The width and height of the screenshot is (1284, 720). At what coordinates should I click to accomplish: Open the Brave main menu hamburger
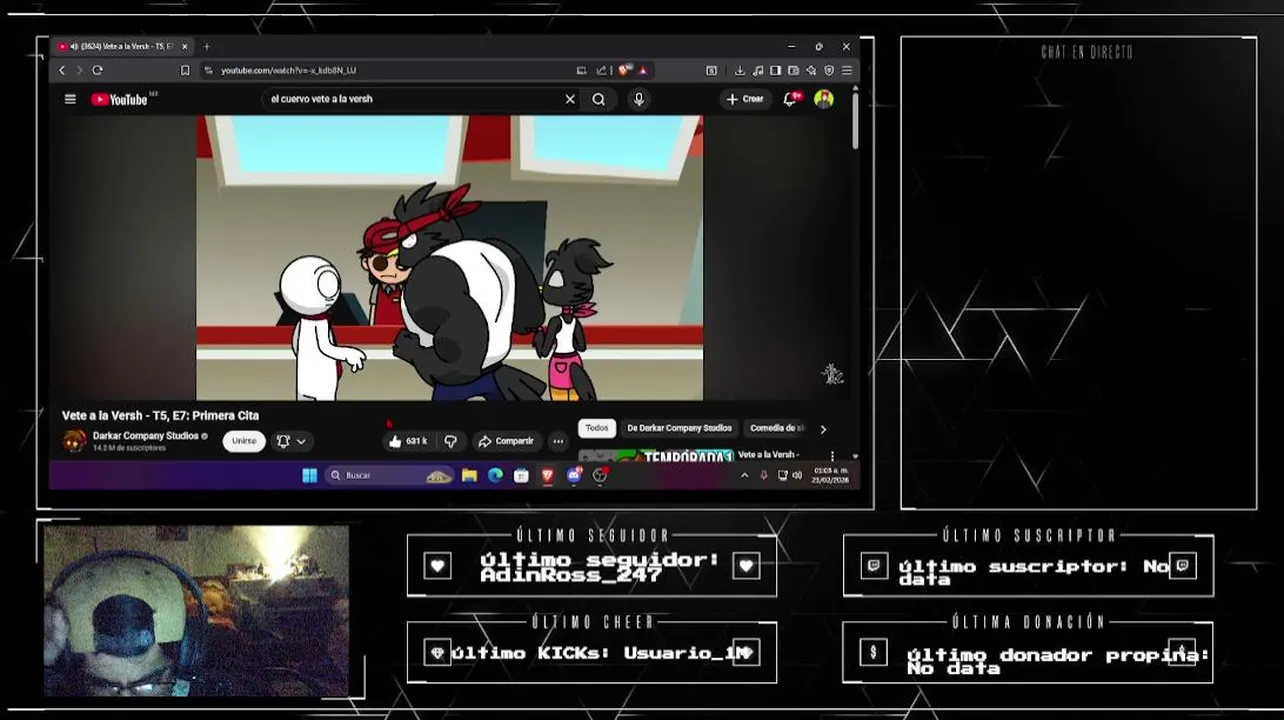tap(847, 70)
